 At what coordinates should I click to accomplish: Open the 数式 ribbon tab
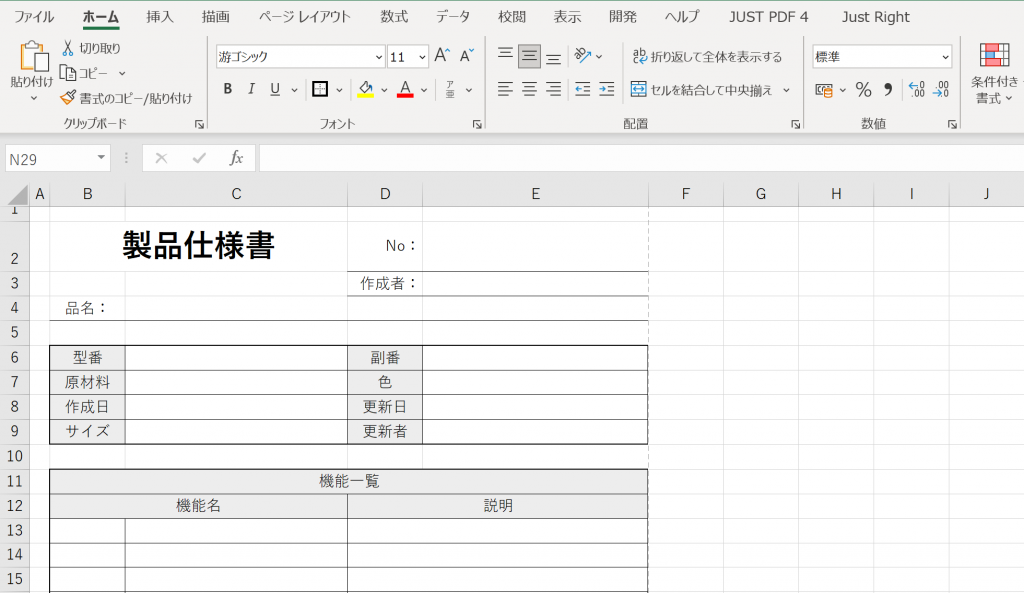point(394,17)
